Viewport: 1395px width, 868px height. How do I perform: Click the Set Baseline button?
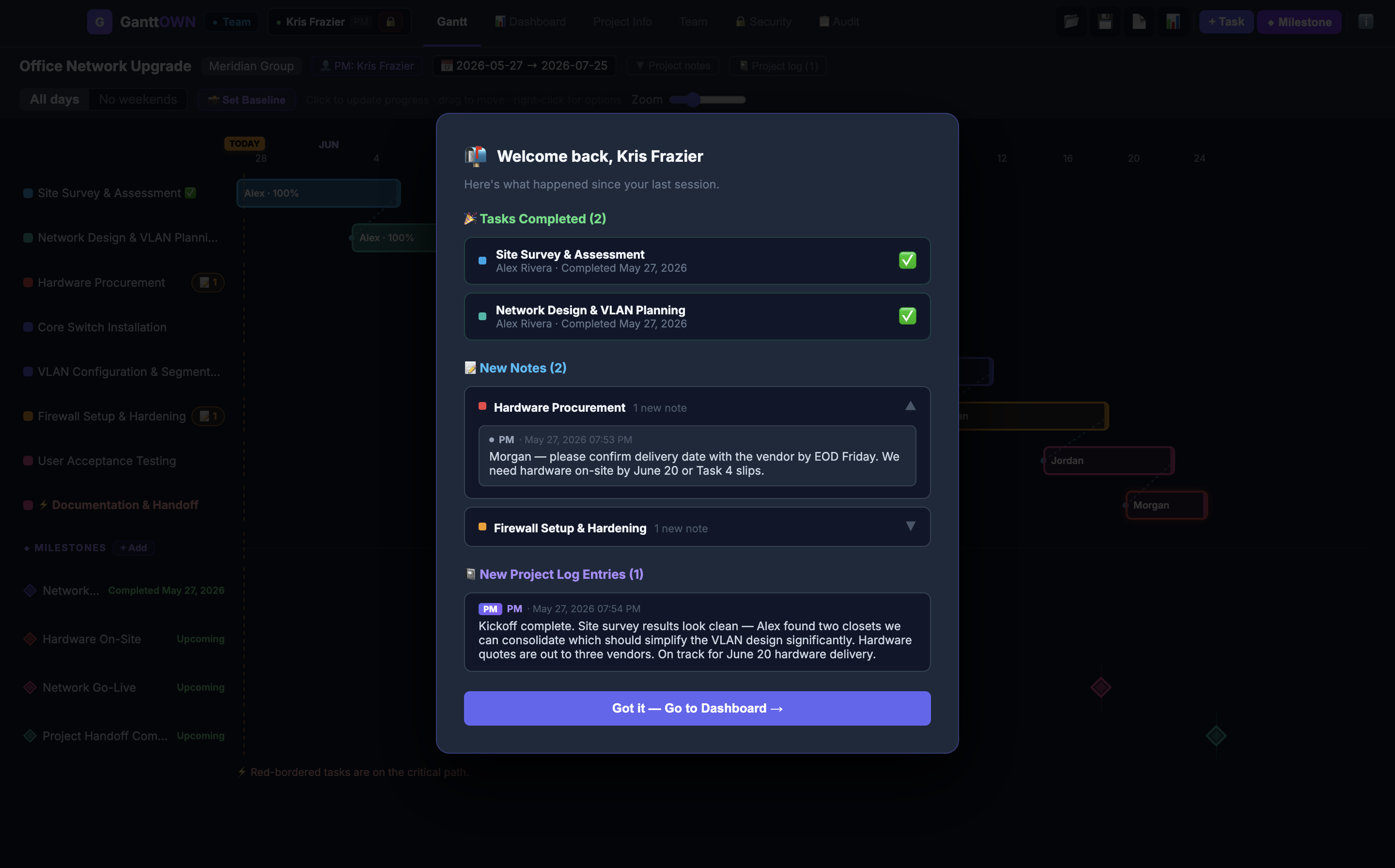pos(247,99)
